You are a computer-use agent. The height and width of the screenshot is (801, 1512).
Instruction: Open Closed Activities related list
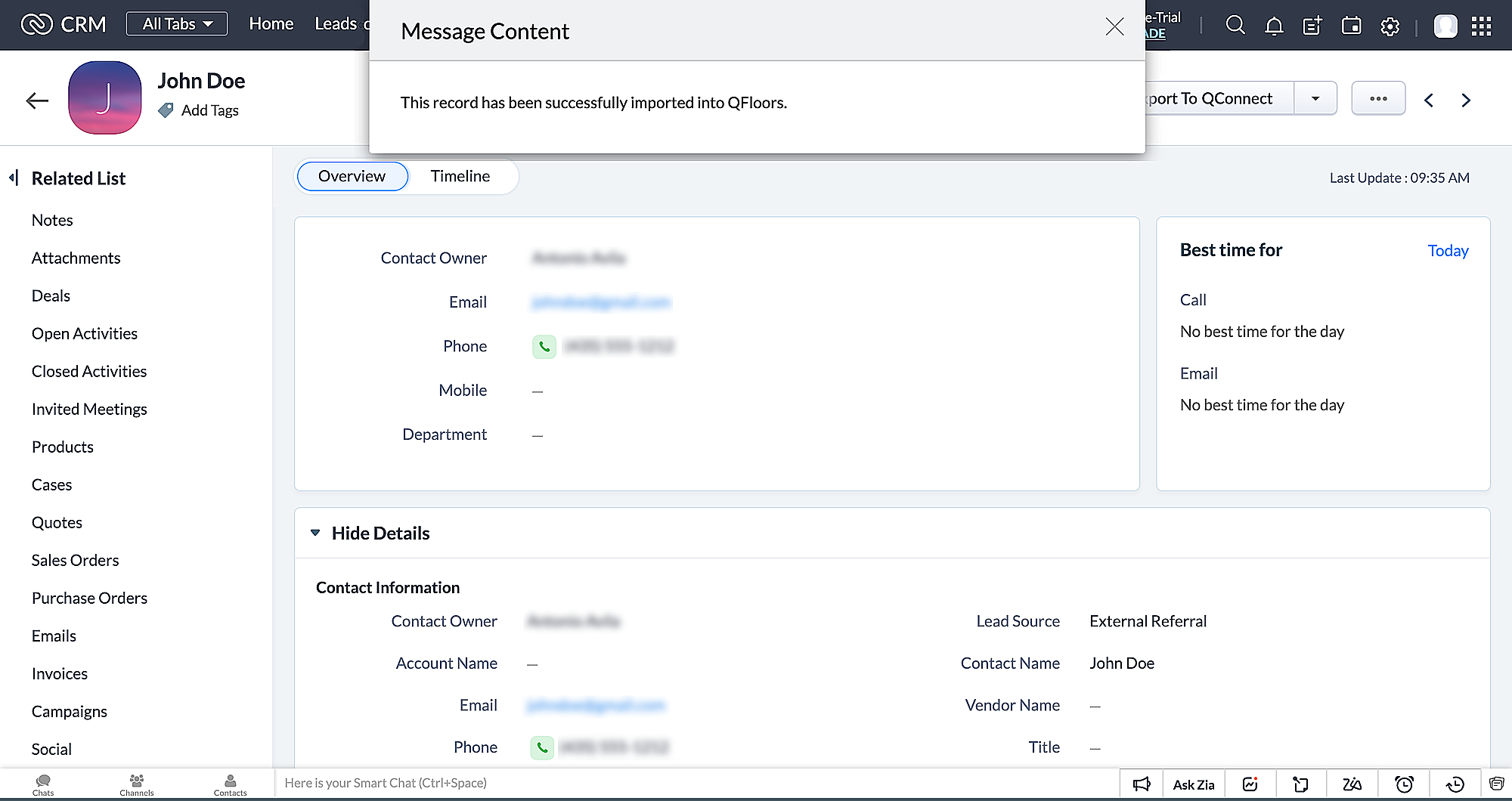point(89,371)
